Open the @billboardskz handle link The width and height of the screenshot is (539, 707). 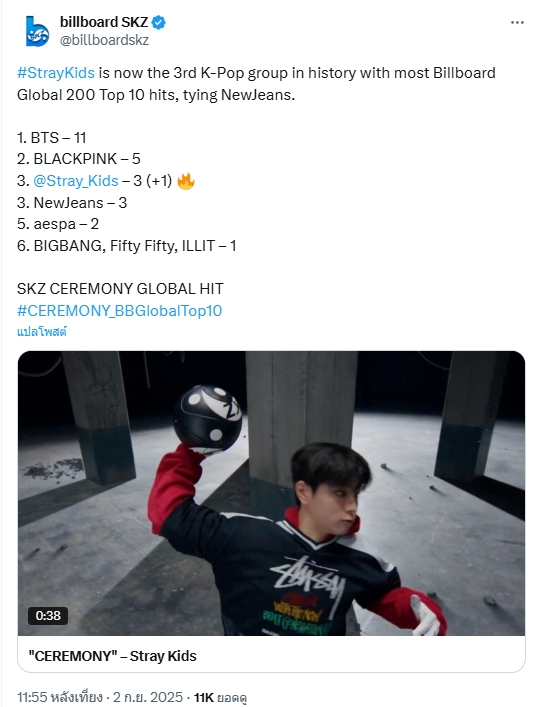[104, 40]
